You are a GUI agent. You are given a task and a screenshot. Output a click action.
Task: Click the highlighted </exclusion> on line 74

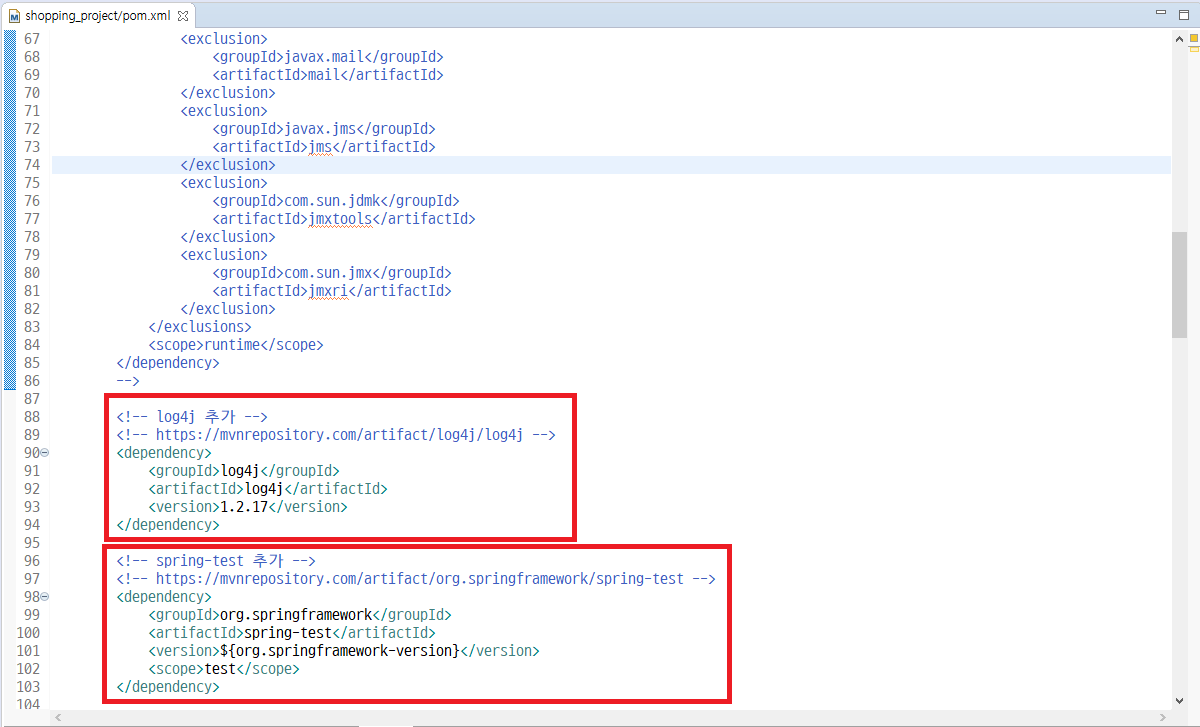coord(228,165)
